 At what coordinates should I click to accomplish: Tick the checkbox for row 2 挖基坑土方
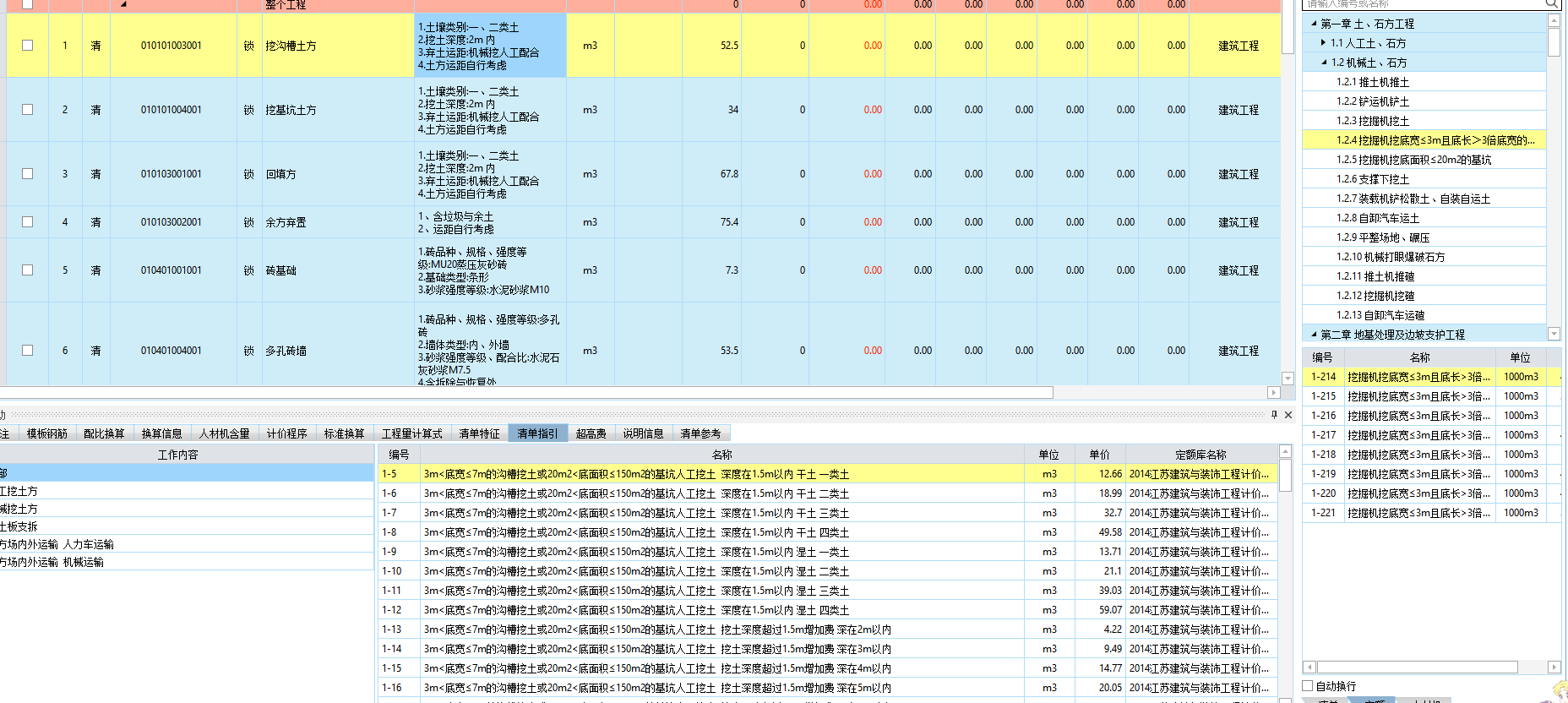(28, 110)
